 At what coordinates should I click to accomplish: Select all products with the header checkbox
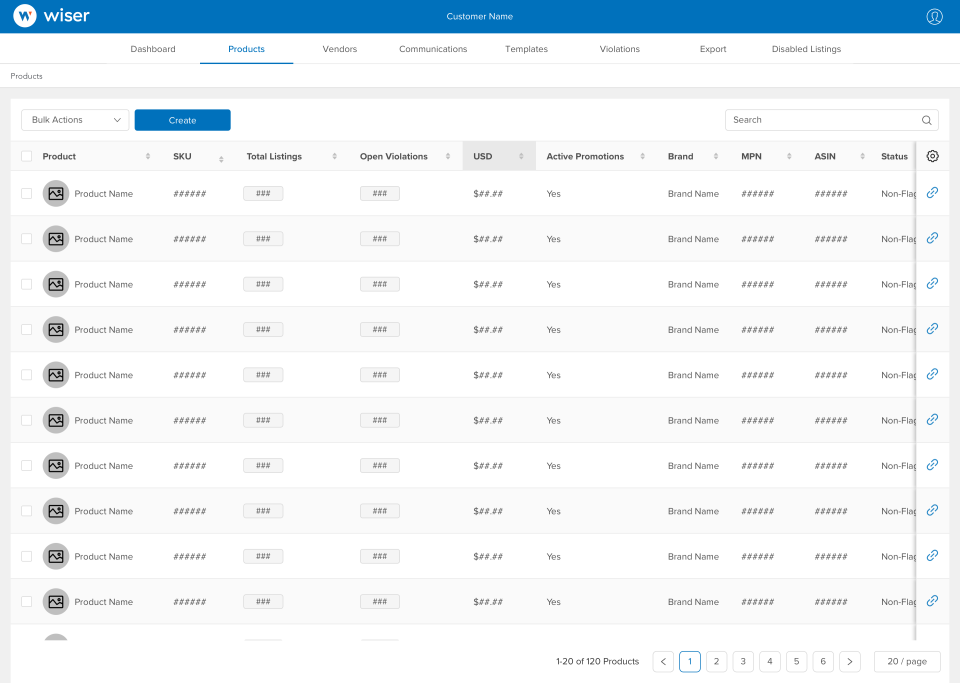[26, 156]
